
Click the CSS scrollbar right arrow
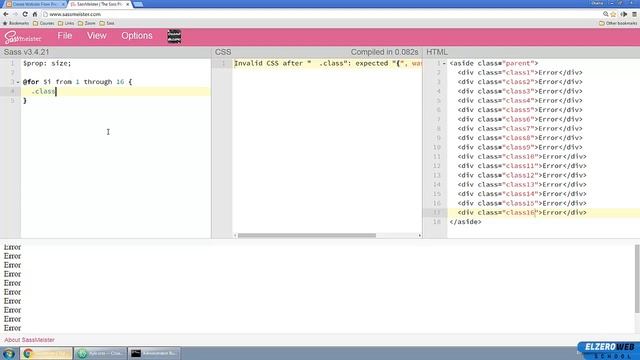point(420,236)
